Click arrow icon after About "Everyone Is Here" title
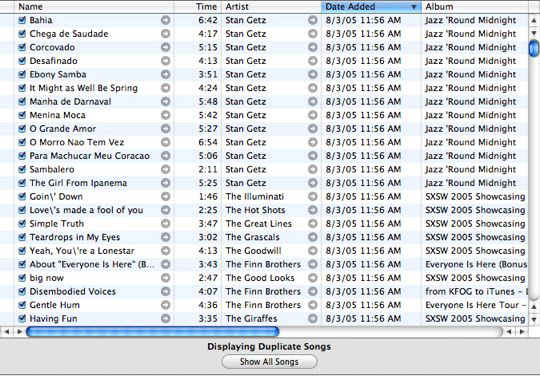 pos(166,264)
